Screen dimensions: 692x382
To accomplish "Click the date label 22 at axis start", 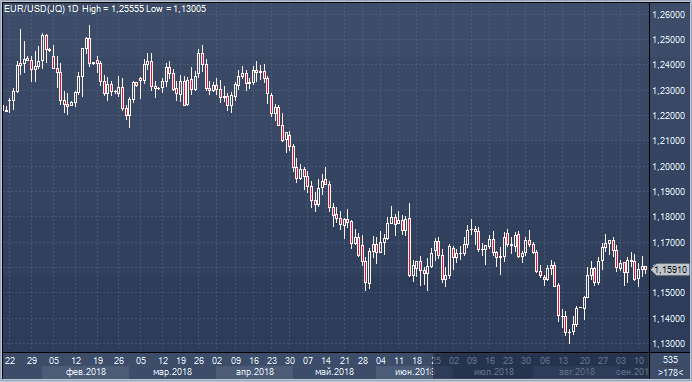I will (x=10, y=360).
